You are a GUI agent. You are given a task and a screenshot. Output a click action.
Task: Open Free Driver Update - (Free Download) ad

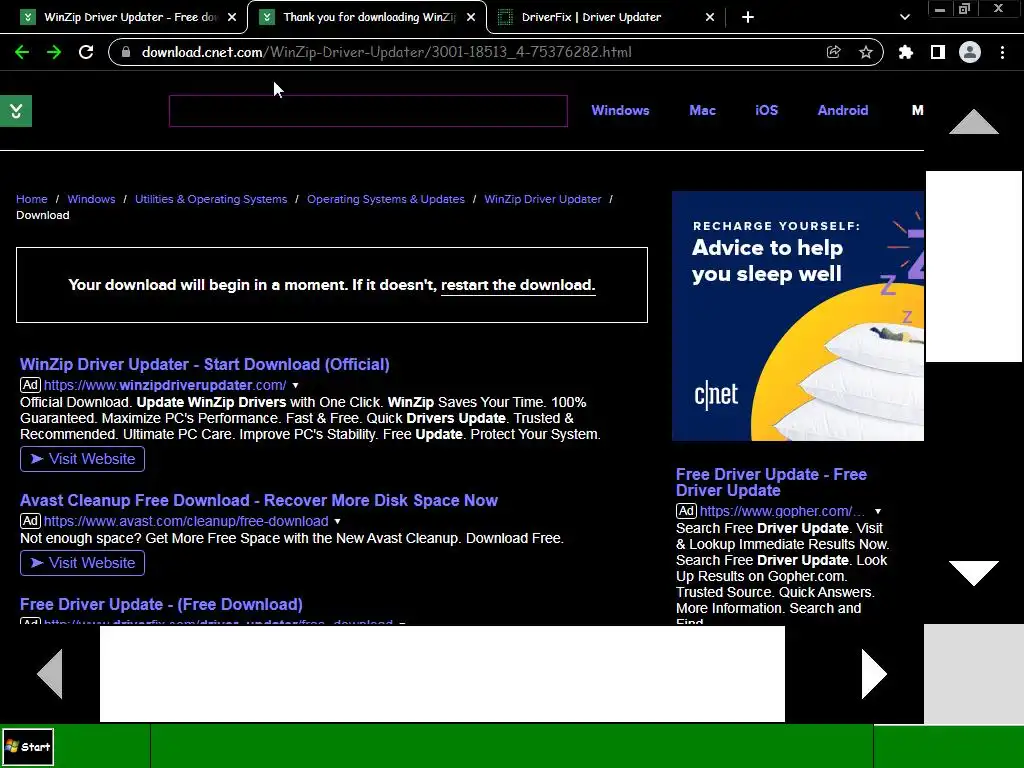(x=161, y=604)
